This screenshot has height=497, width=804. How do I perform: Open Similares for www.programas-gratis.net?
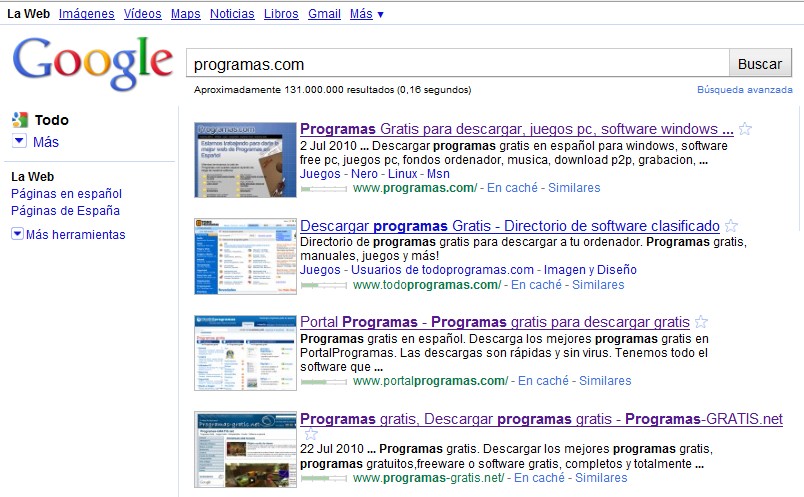(601, 478)
